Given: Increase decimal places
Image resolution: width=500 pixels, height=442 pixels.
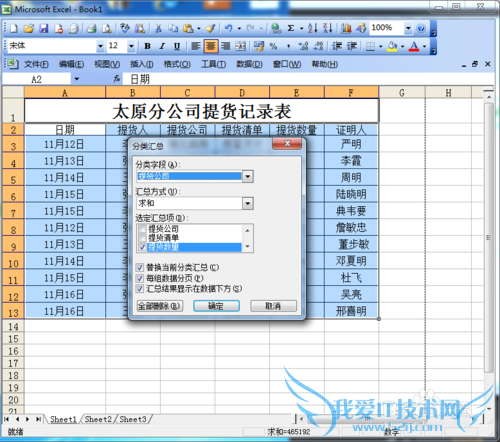Looking at the screenshot, I should click(x=303, y=46).
